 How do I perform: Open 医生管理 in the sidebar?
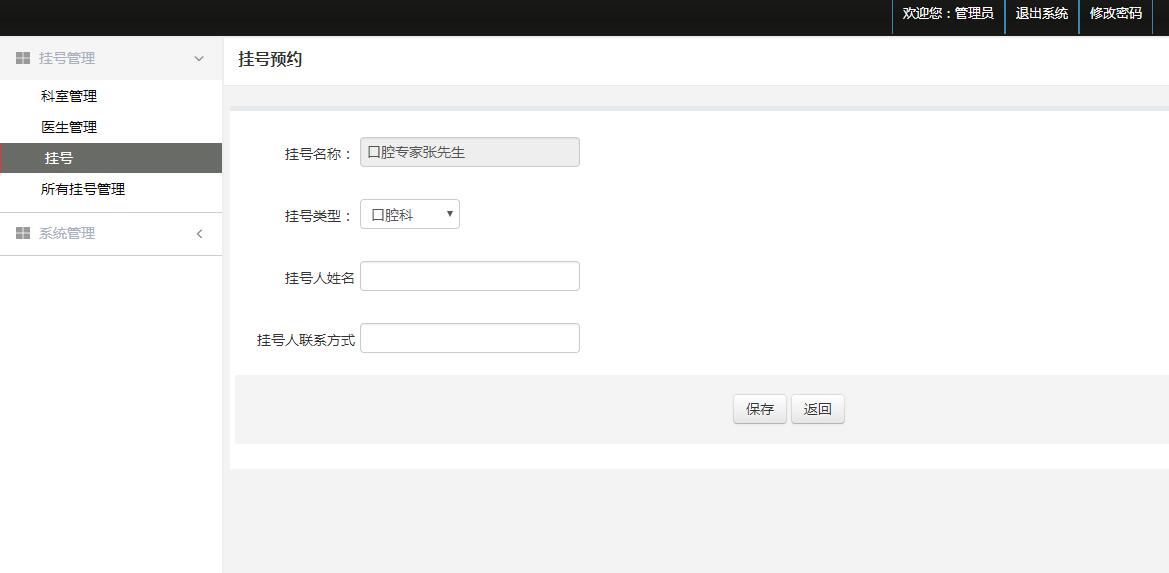(69, 127)
